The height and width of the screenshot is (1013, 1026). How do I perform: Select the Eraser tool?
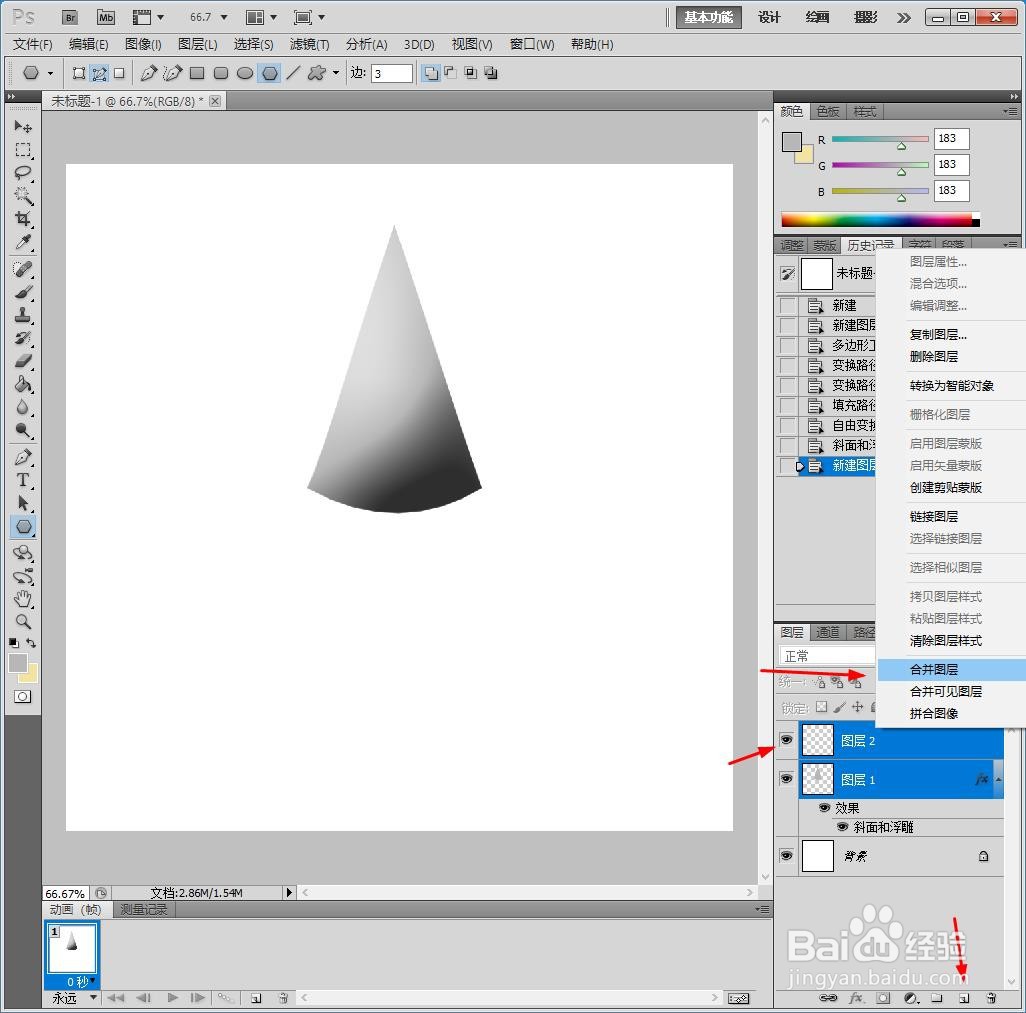(23, 361)
